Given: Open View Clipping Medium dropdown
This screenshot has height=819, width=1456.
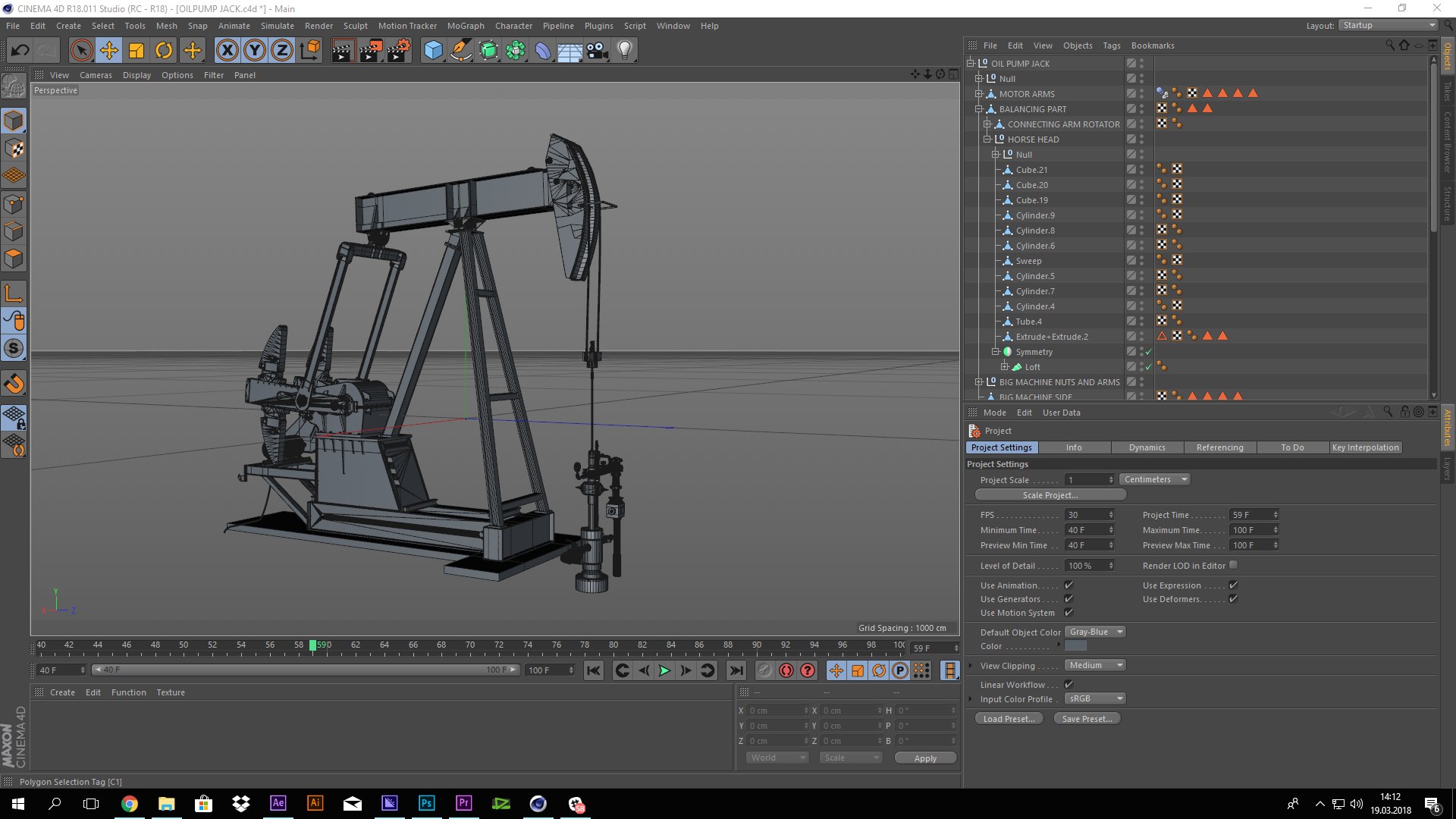Looking at the screenshot, I should (x=1095, y=665).
